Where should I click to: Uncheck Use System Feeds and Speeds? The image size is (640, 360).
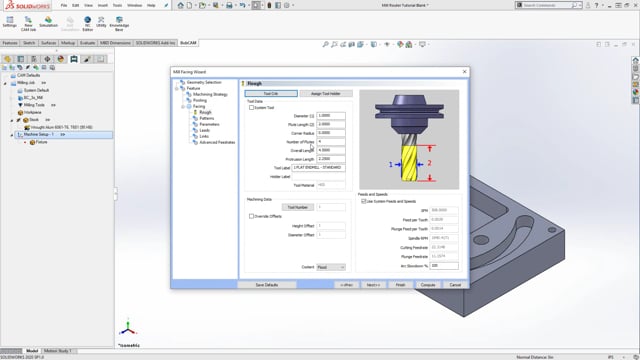[364, 202]
